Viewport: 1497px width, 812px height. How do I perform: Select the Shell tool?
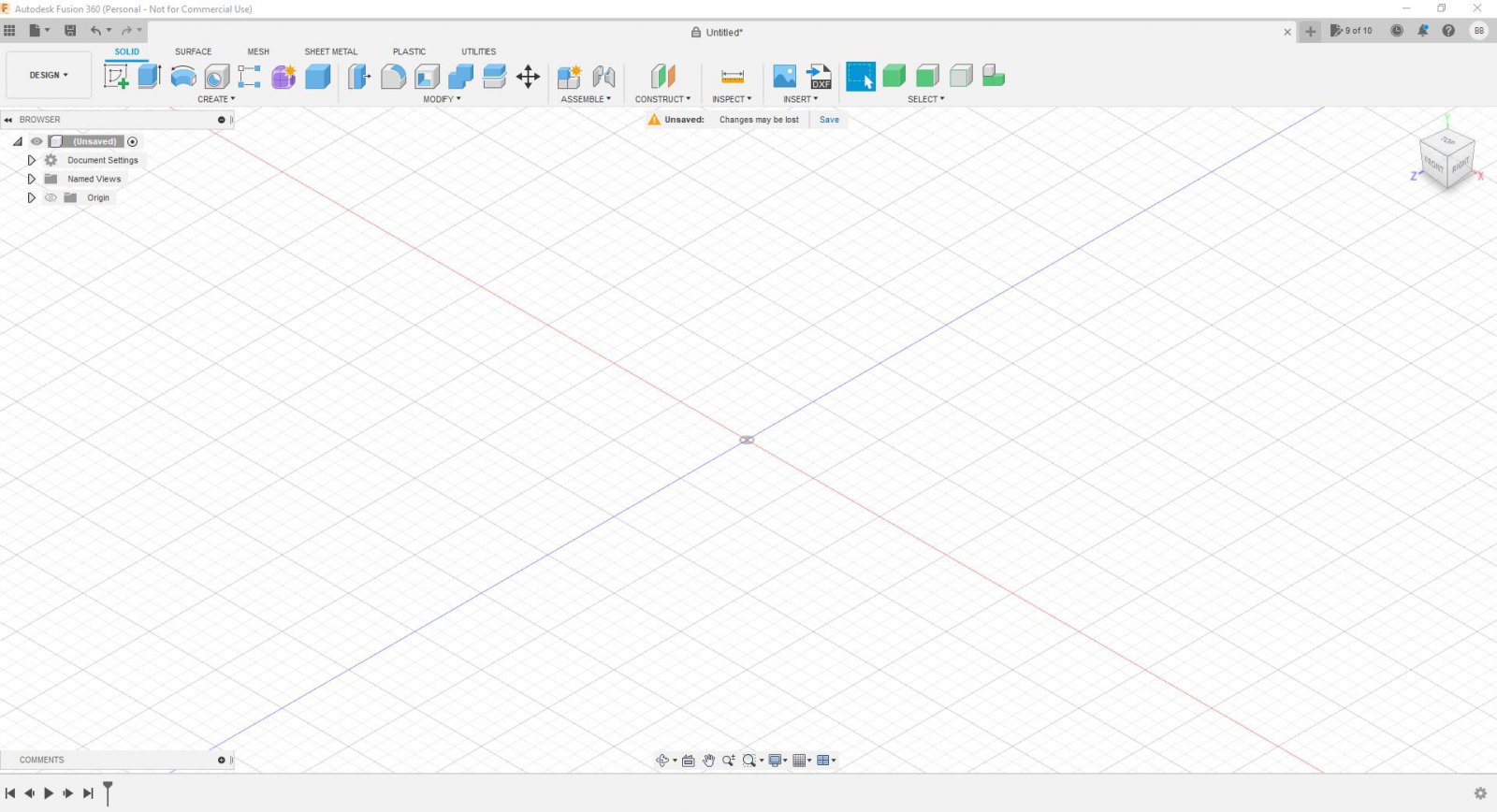click(x=428, y=77)
